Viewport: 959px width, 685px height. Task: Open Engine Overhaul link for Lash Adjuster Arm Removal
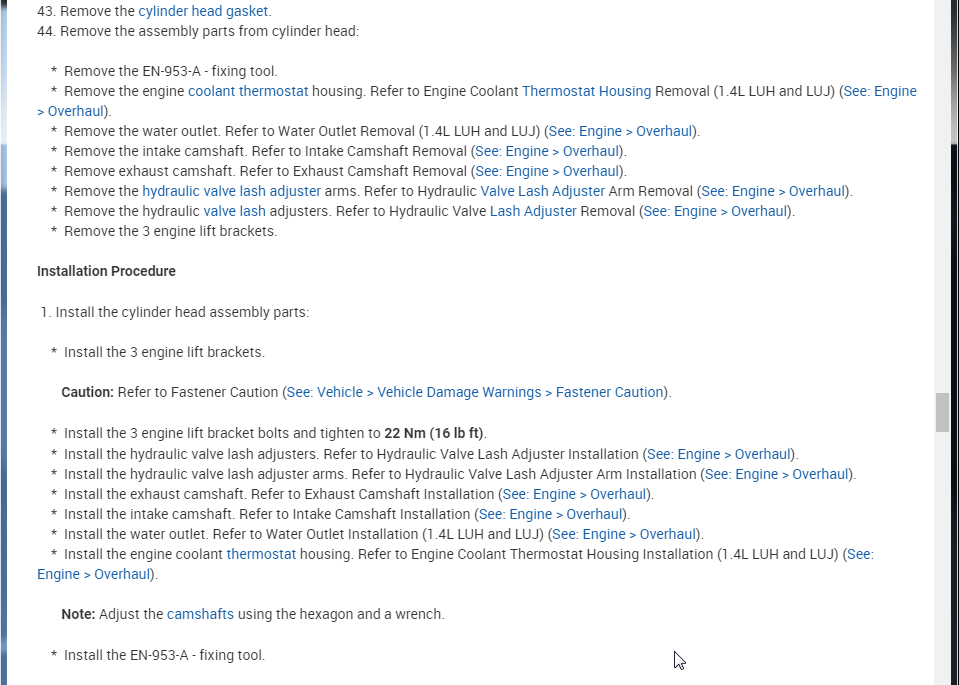click(773, 191)
